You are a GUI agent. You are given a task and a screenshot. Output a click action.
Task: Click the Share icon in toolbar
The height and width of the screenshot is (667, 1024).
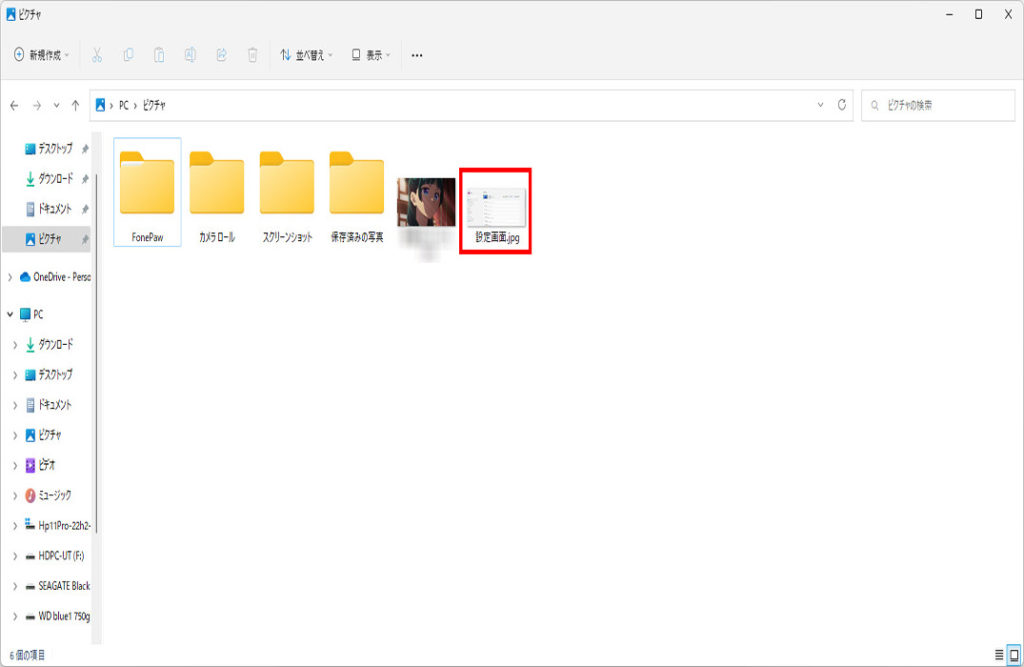(221, 55)
